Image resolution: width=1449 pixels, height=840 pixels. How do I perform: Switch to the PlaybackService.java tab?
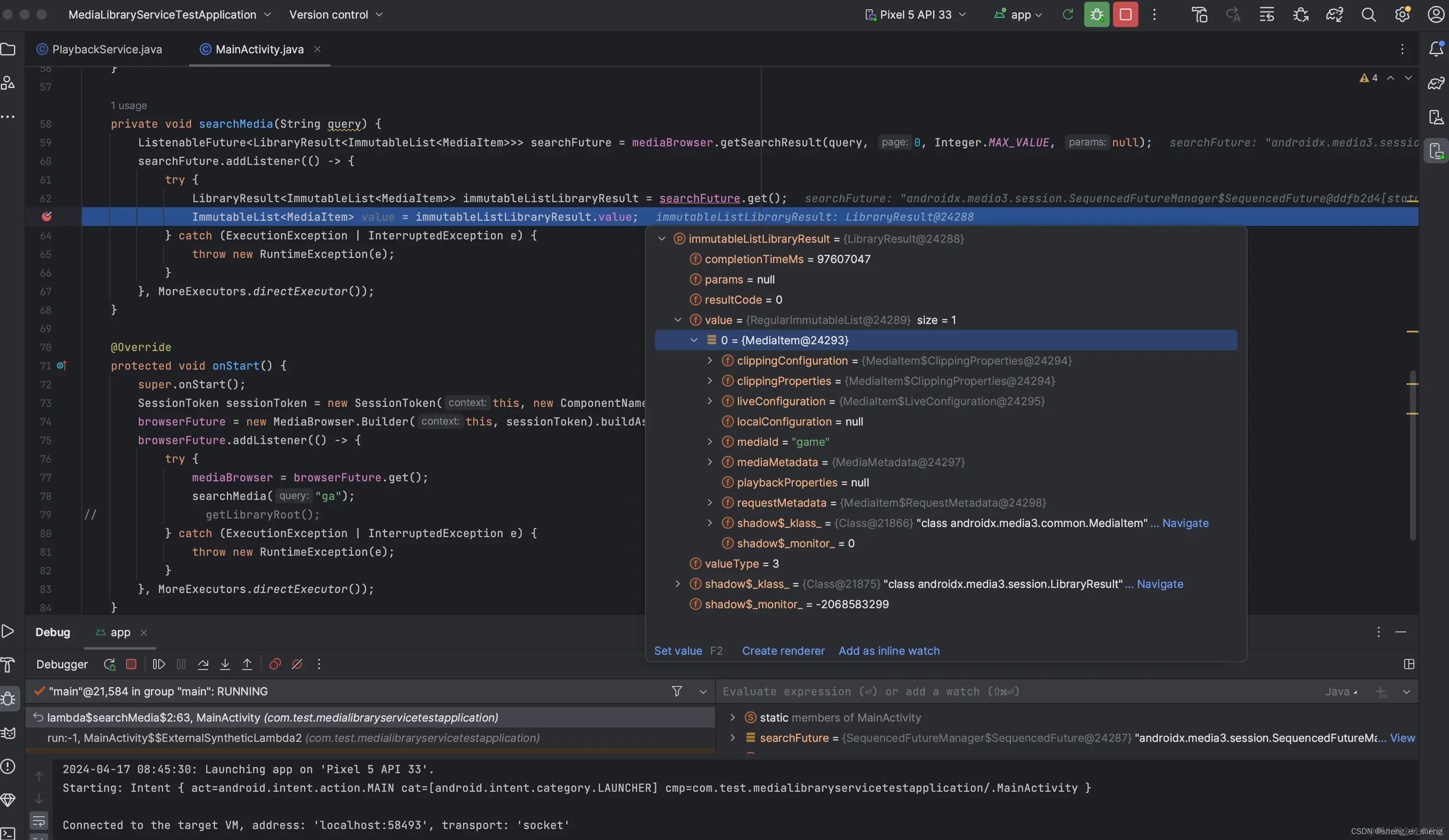point(106,49)
